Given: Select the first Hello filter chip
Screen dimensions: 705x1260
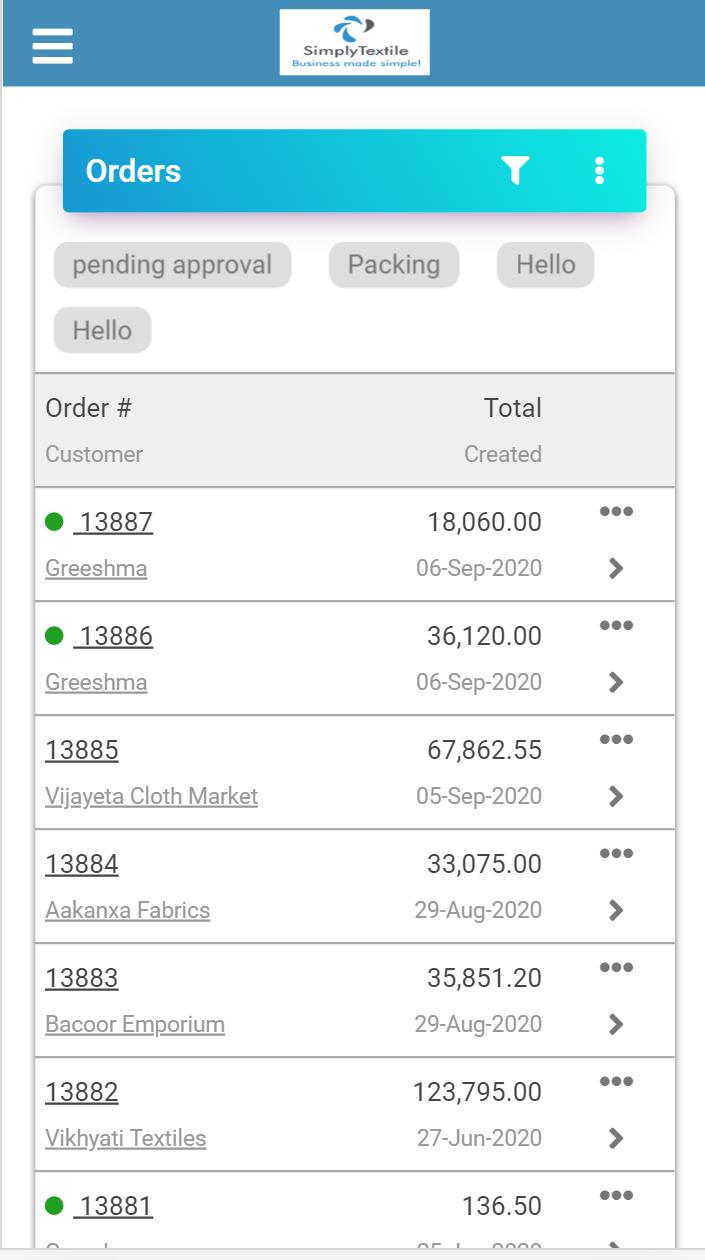Looking at the screenshot, I should point(546,265).
